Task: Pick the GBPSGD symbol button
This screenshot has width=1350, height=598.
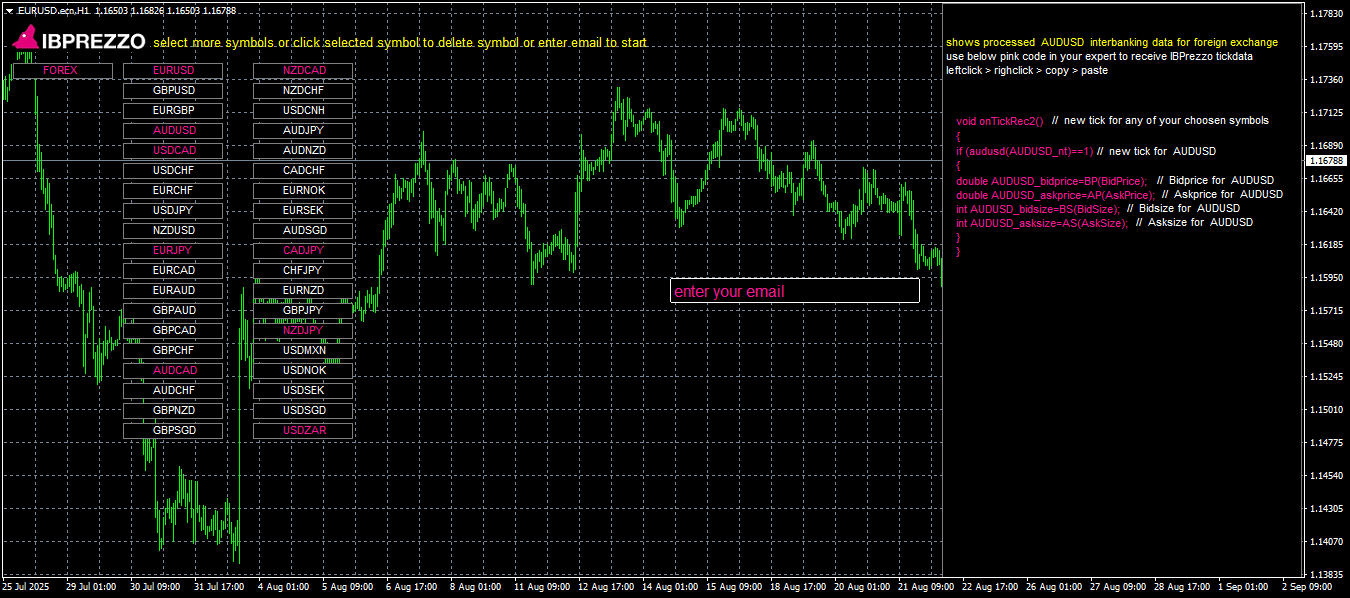Action: pyautogui.click(x=173, y=431)
